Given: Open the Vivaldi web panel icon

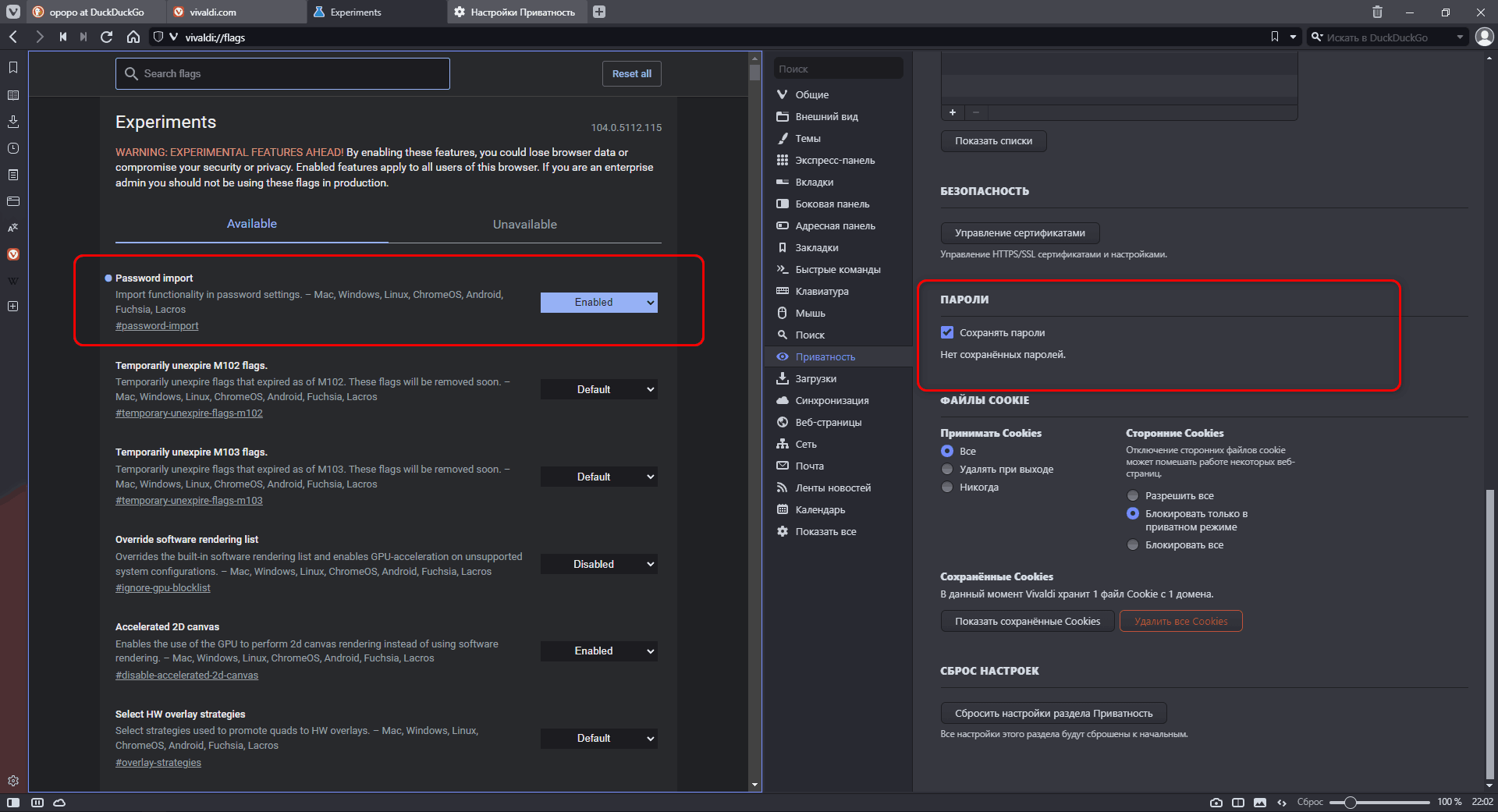Looking at the screenshot, I should pos(13,254).
